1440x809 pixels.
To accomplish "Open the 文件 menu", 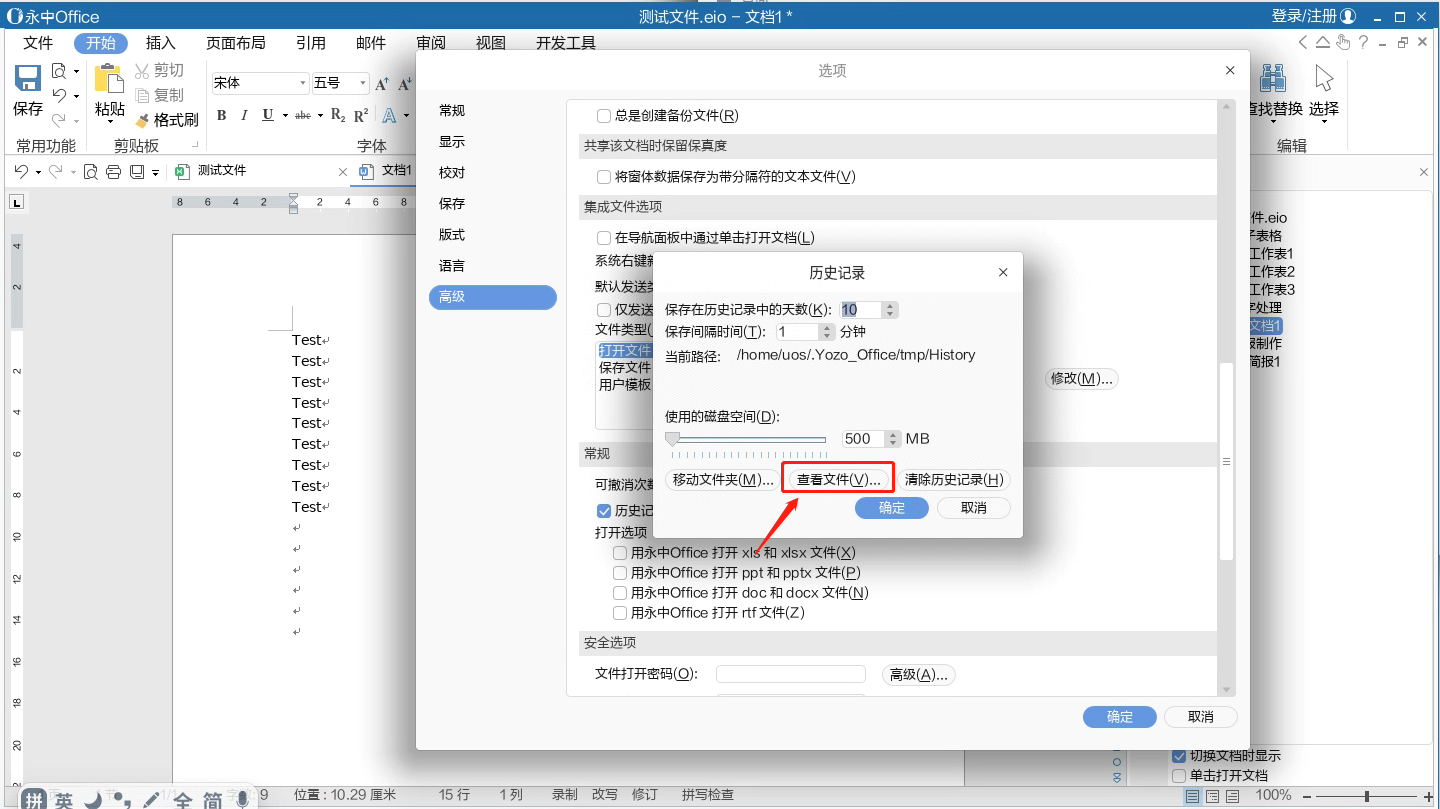I will (38, 43).
